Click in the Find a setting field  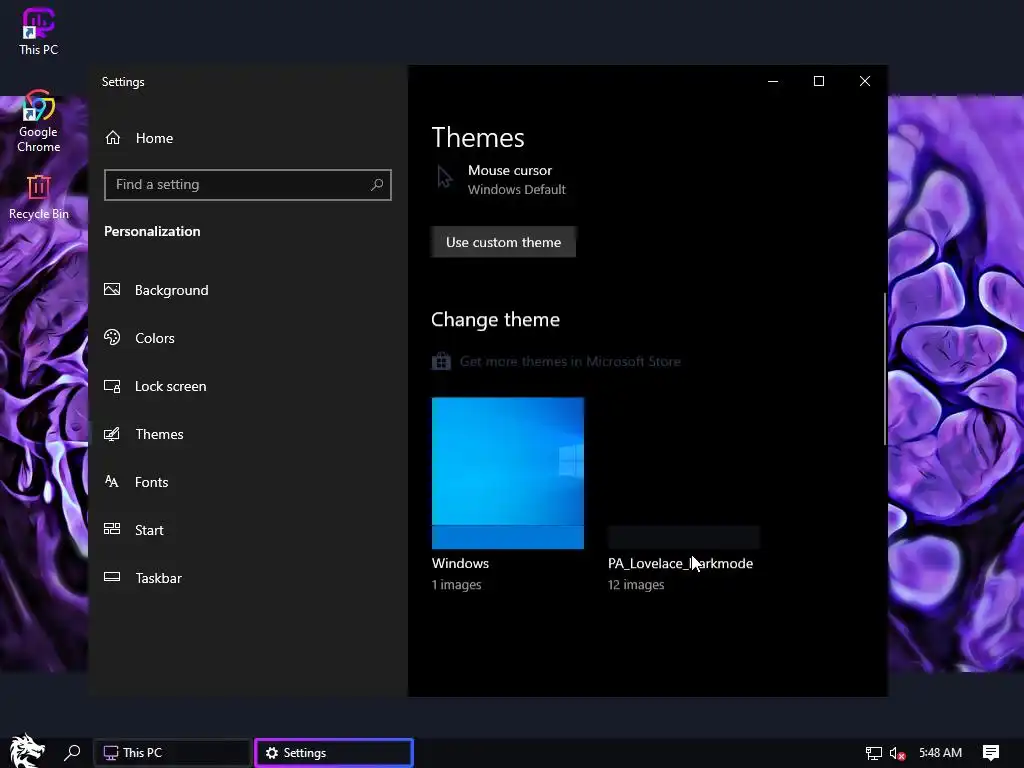[x=248, y=185]
